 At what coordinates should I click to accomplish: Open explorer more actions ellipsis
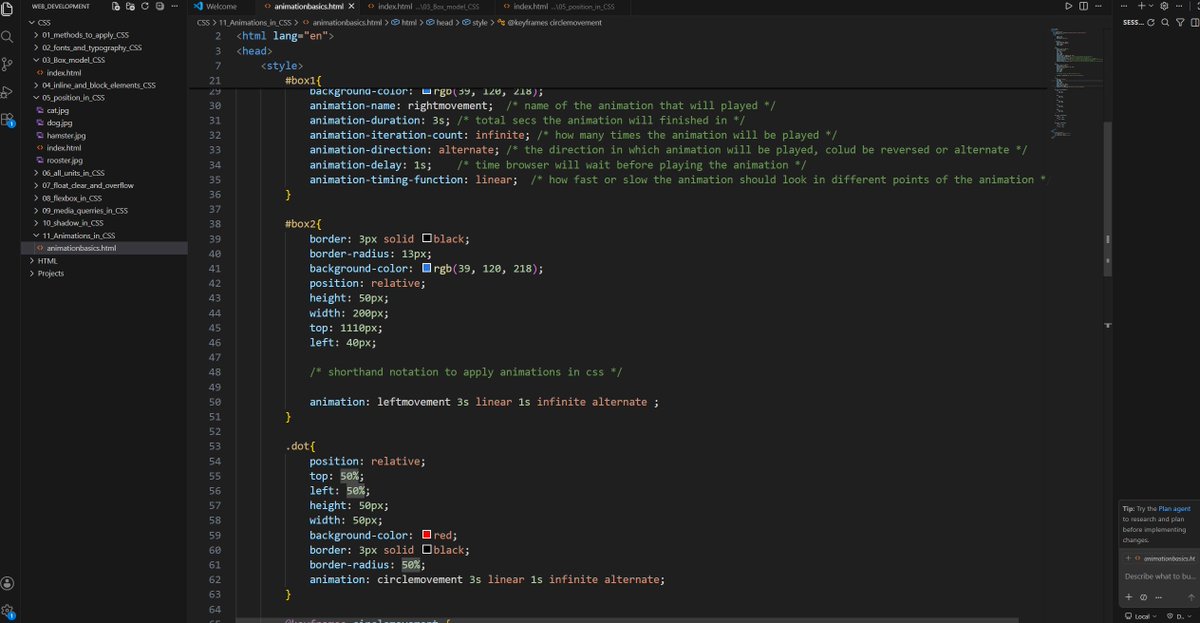tap(175, 6)
